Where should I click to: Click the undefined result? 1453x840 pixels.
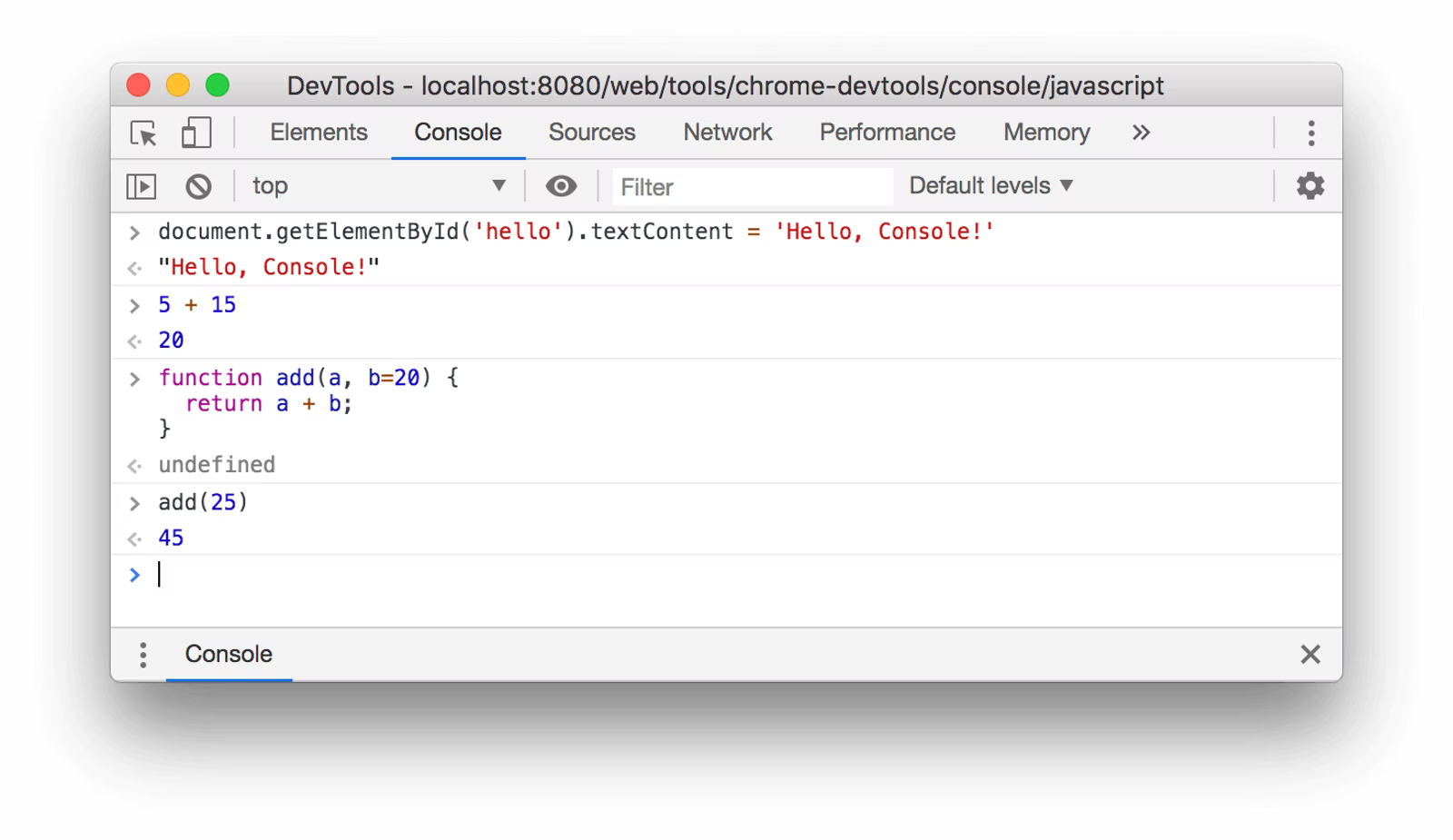(x=217, y=465)
